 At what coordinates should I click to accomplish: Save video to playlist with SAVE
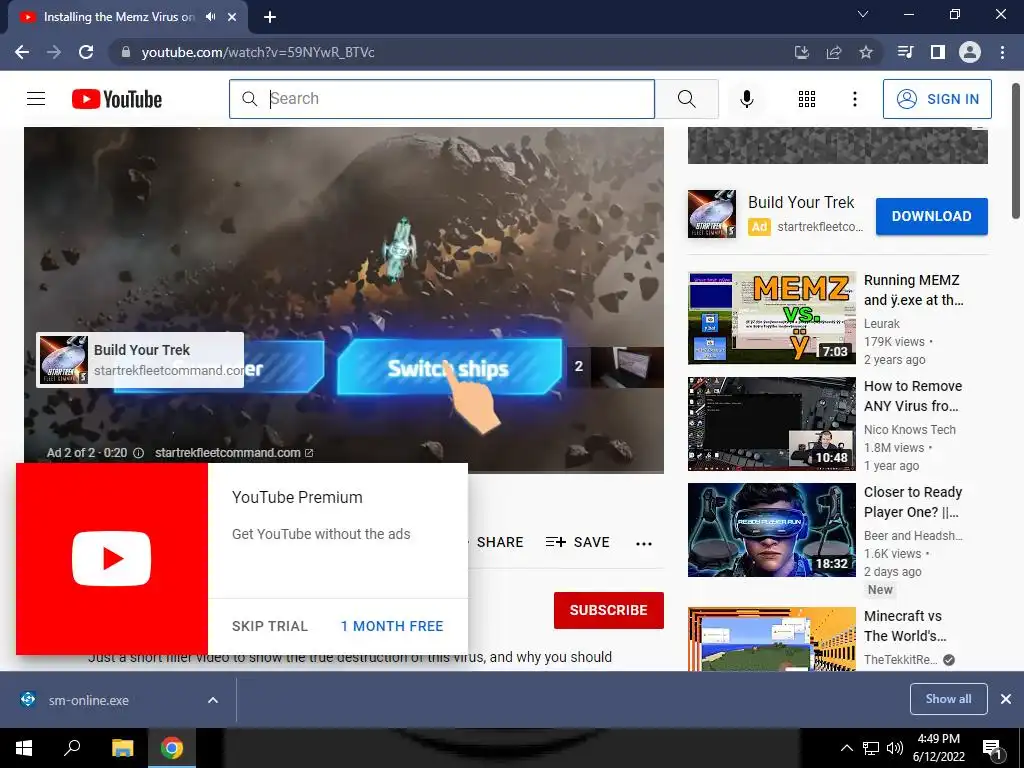click(x=577, y=542)
